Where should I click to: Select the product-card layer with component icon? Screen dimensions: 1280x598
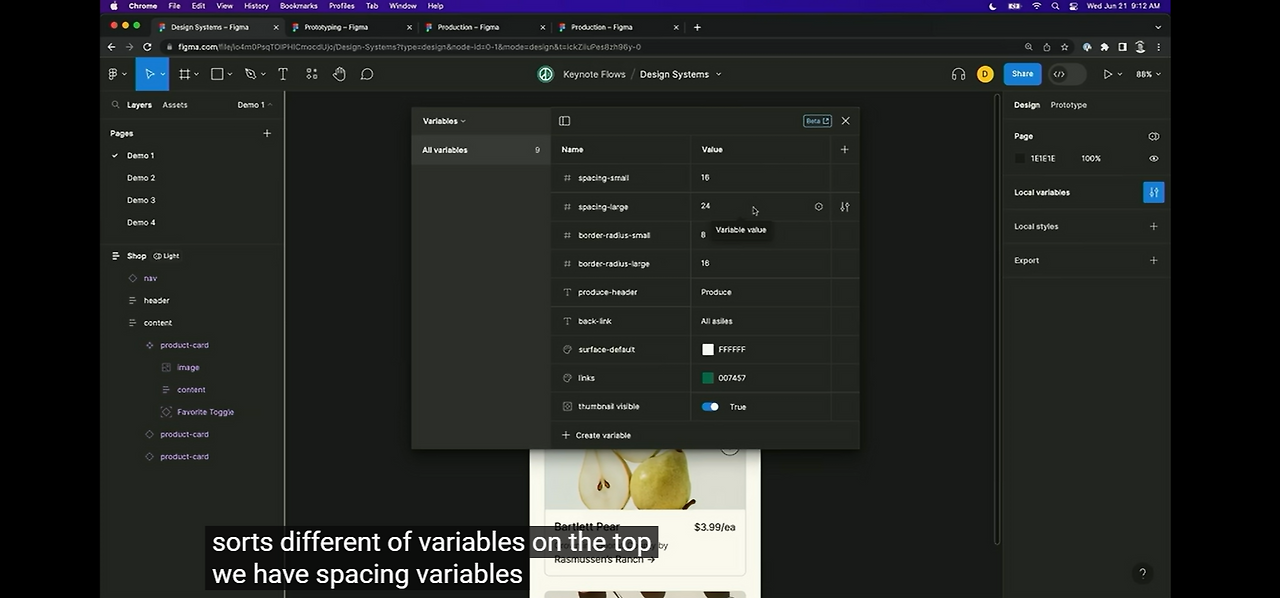click(x=184, y=345)
